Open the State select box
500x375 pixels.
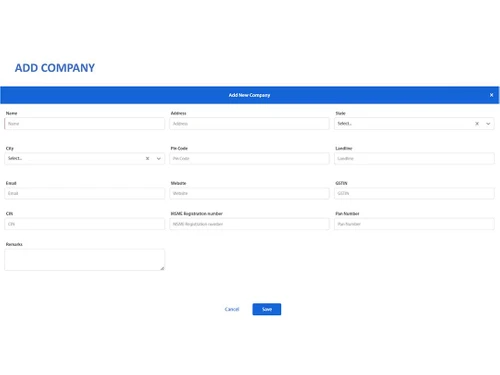(414, 124)
